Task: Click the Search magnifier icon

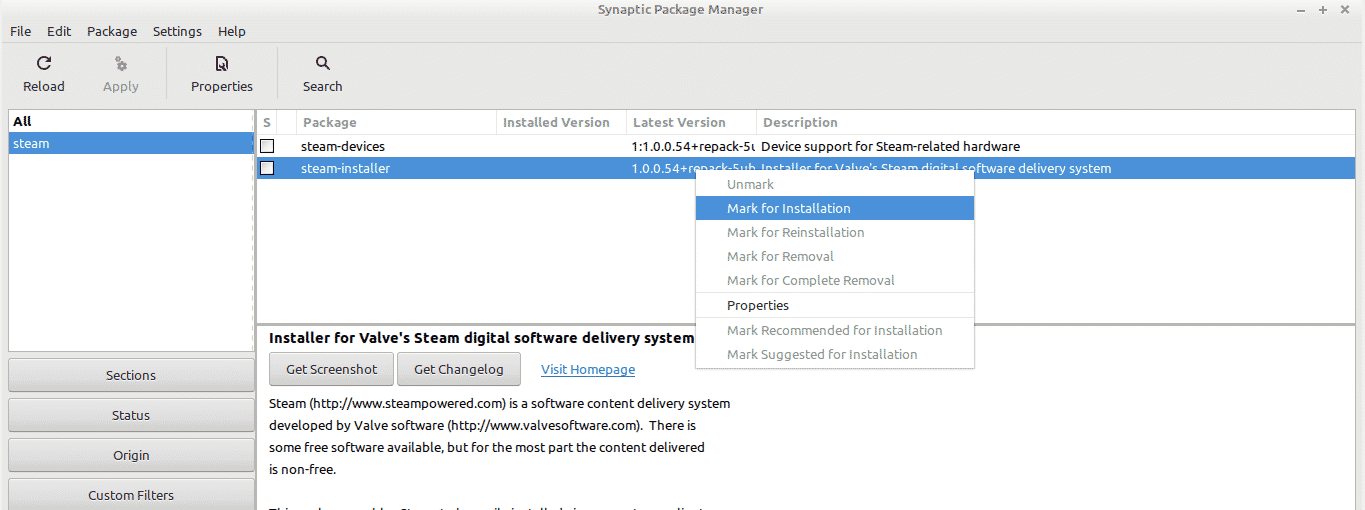Action: pos(322,63)
